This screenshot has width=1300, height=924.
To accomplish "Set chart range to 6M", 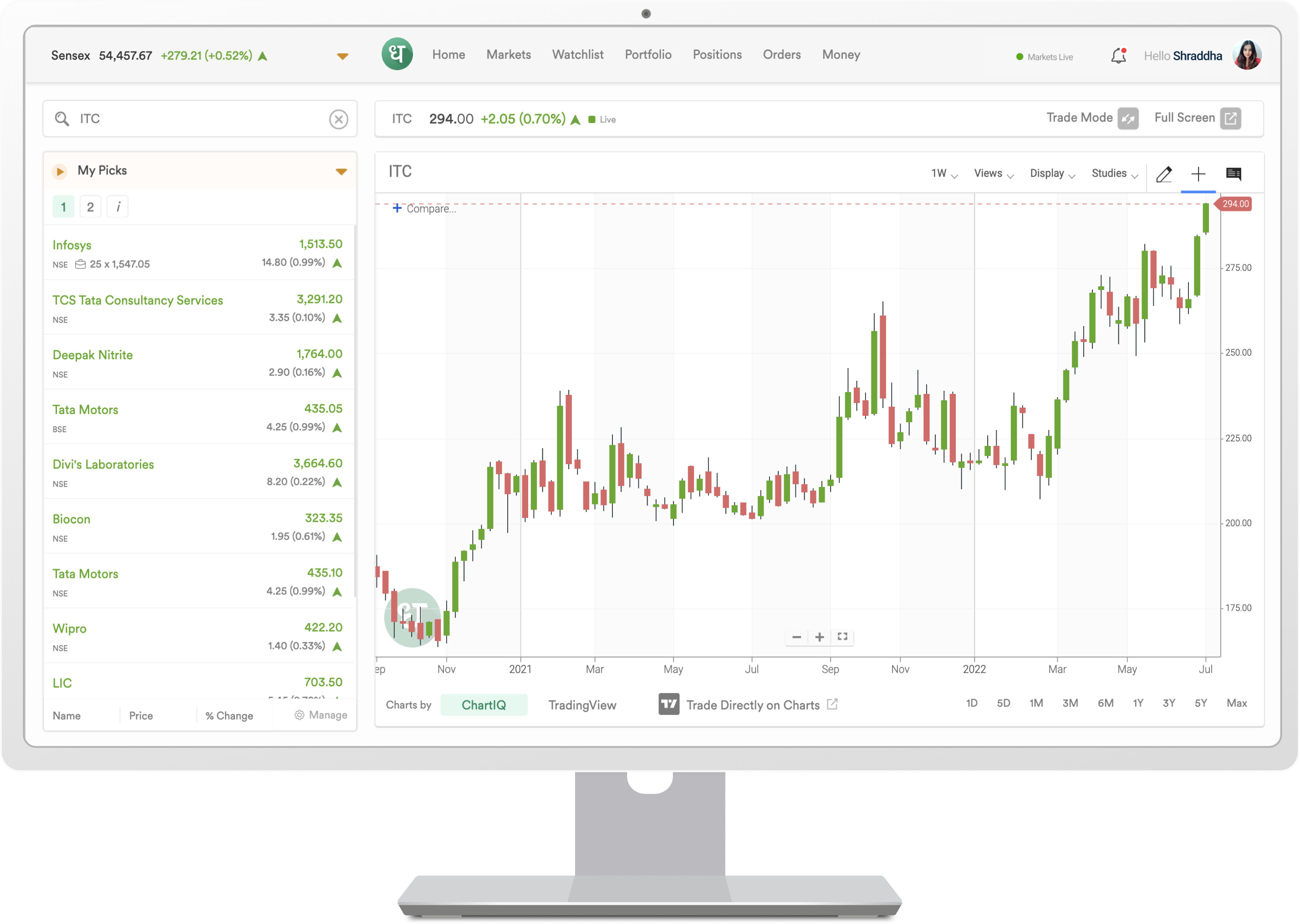I will click(x=1105, y=703).
